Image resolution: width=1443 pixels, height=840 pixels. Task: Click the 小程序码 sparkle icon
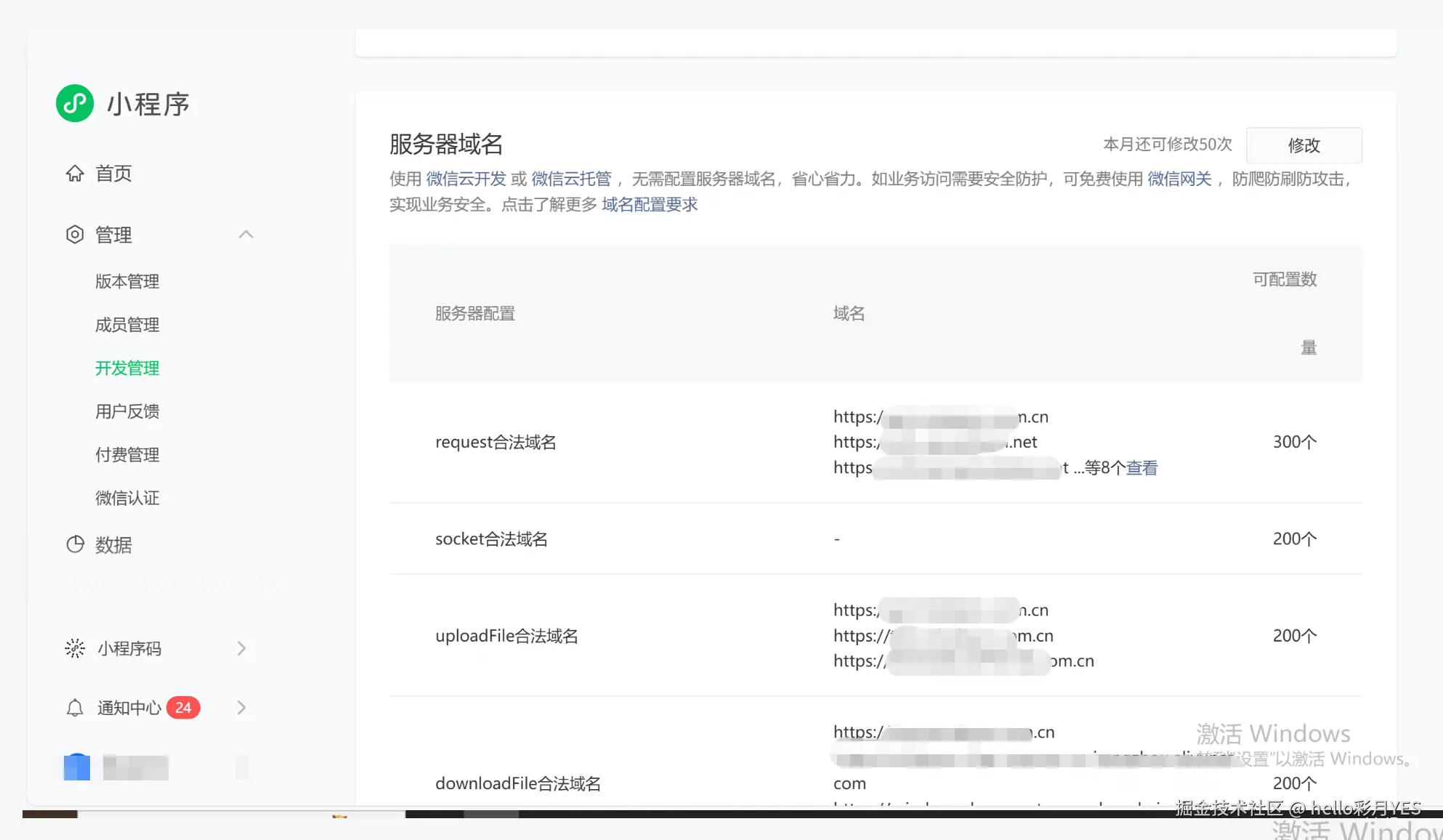click(75, 648)
